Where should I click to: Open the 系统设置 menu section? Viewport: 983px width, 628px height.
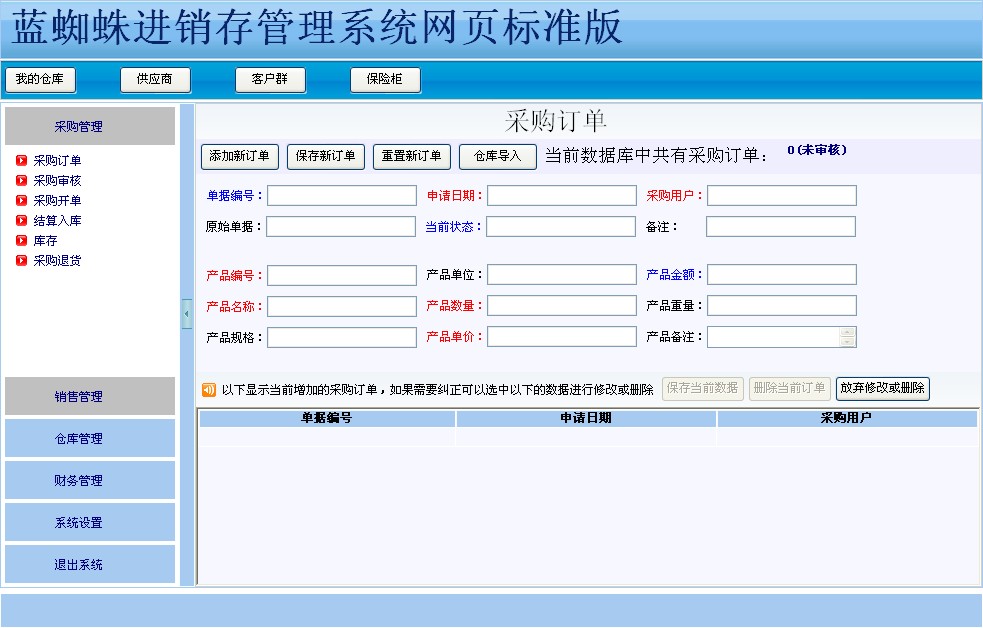pyautogui.click(x=90, y=522)
